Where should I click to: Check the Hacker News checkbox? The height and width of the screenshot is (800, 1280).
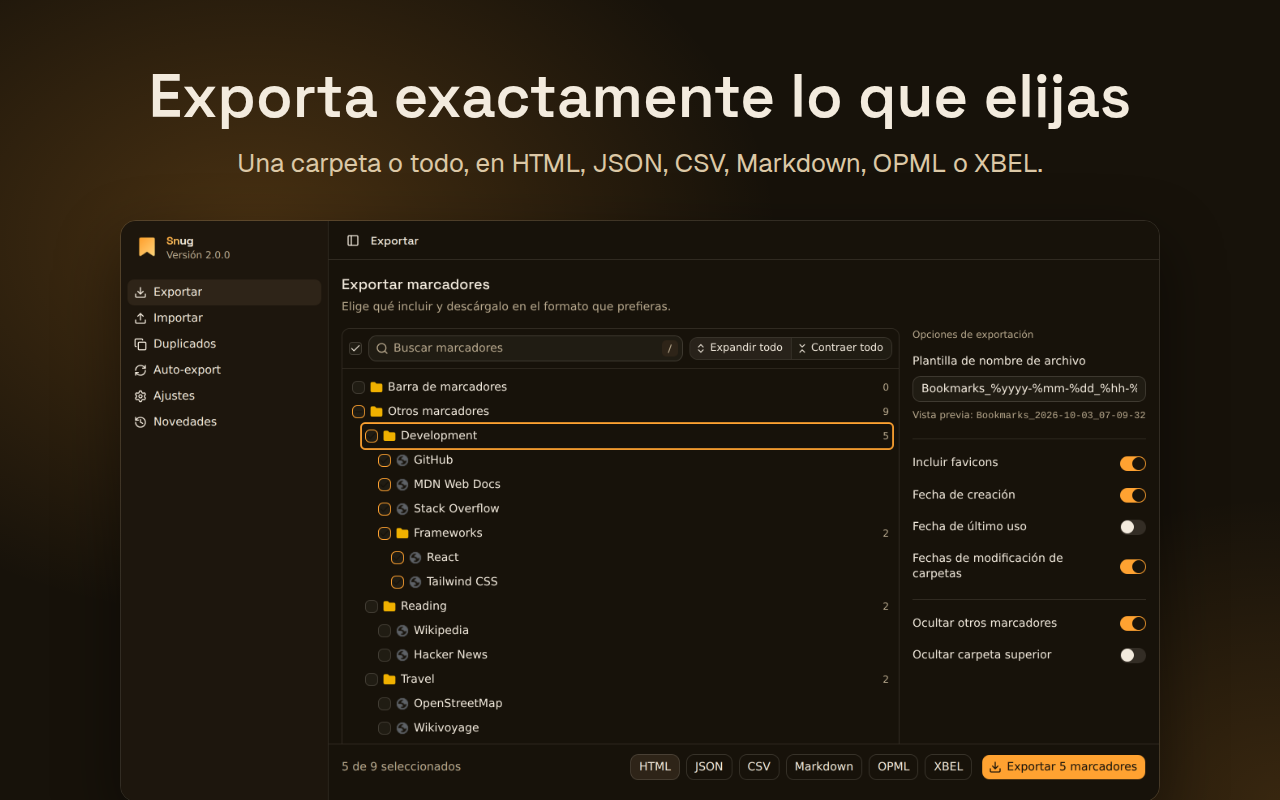click(384, 655)
